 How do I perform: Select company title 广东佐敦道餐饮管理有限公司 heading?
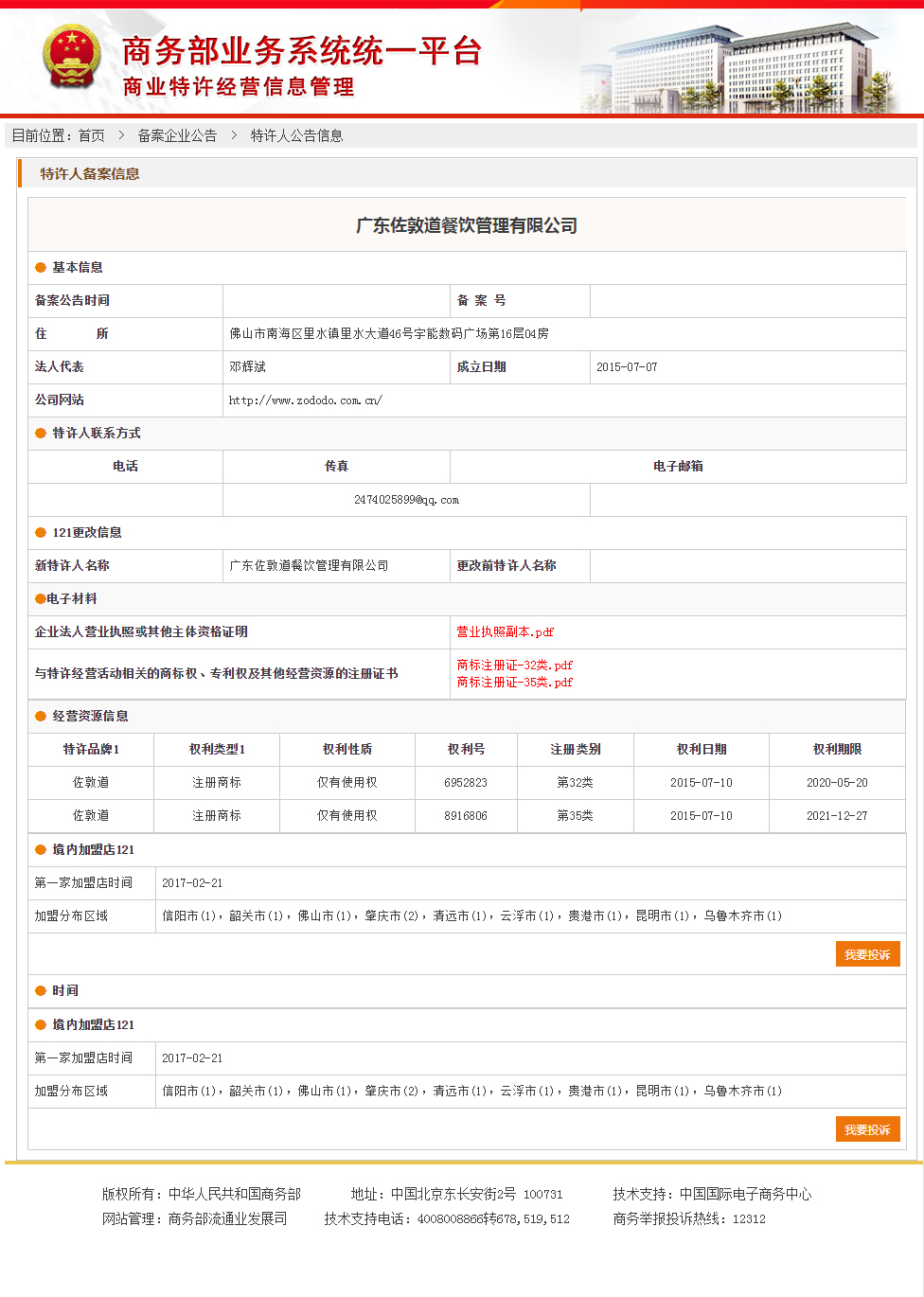[x=467, y=225]
